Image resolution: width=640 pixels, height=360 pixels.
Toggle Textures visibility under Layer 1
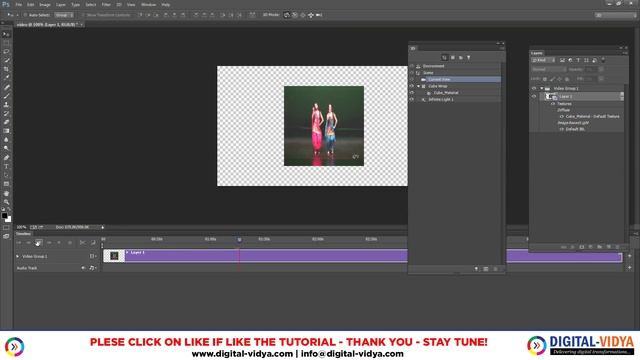[x=553, y=104]
